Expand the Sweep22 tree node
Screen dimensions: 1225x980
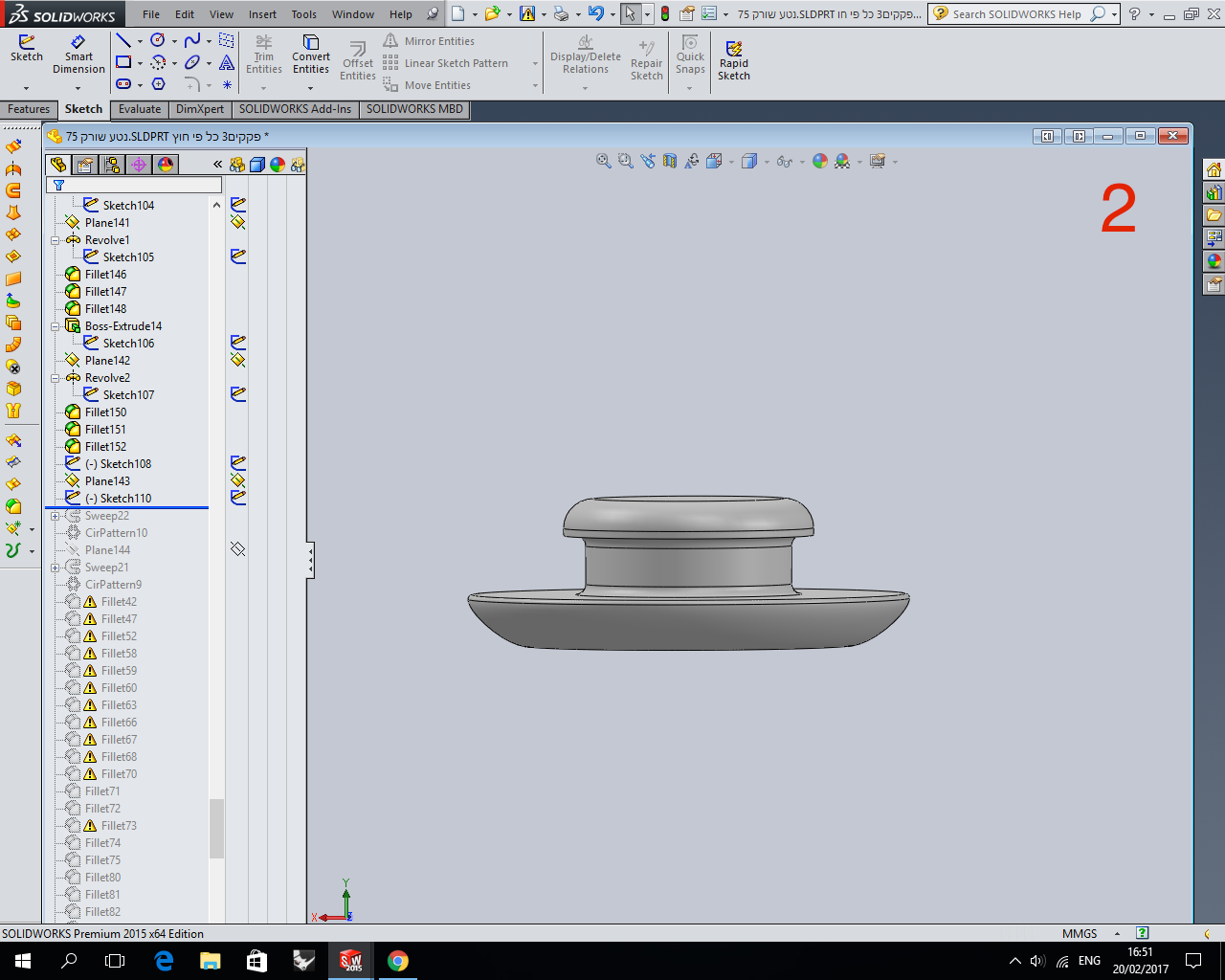click(x=56, y=516)
